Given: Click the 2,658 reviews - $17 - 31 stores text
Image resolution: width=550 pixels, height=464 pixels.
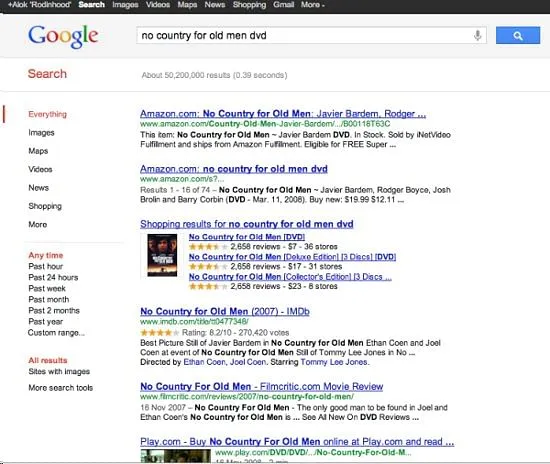Looking at the screenshot, I should click(x=286, y=267).
